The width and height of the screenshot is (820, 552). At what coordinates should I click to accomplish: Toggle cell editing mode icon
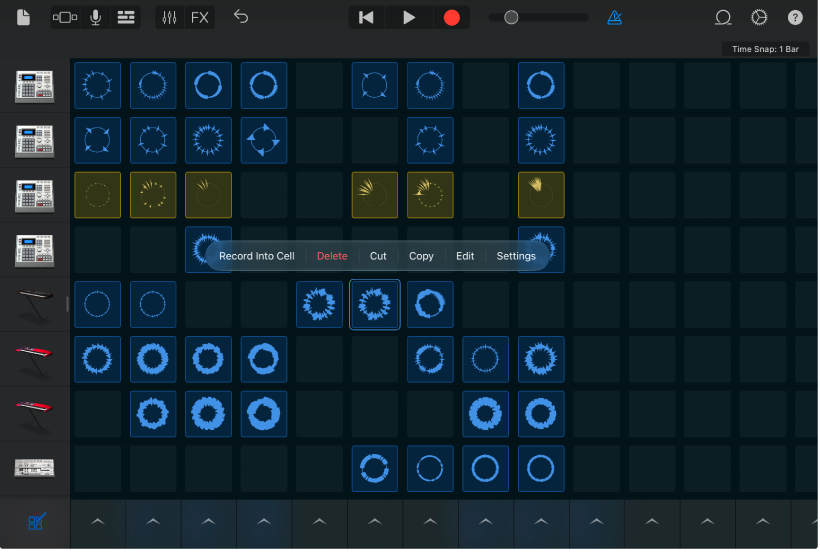(37, 521)
